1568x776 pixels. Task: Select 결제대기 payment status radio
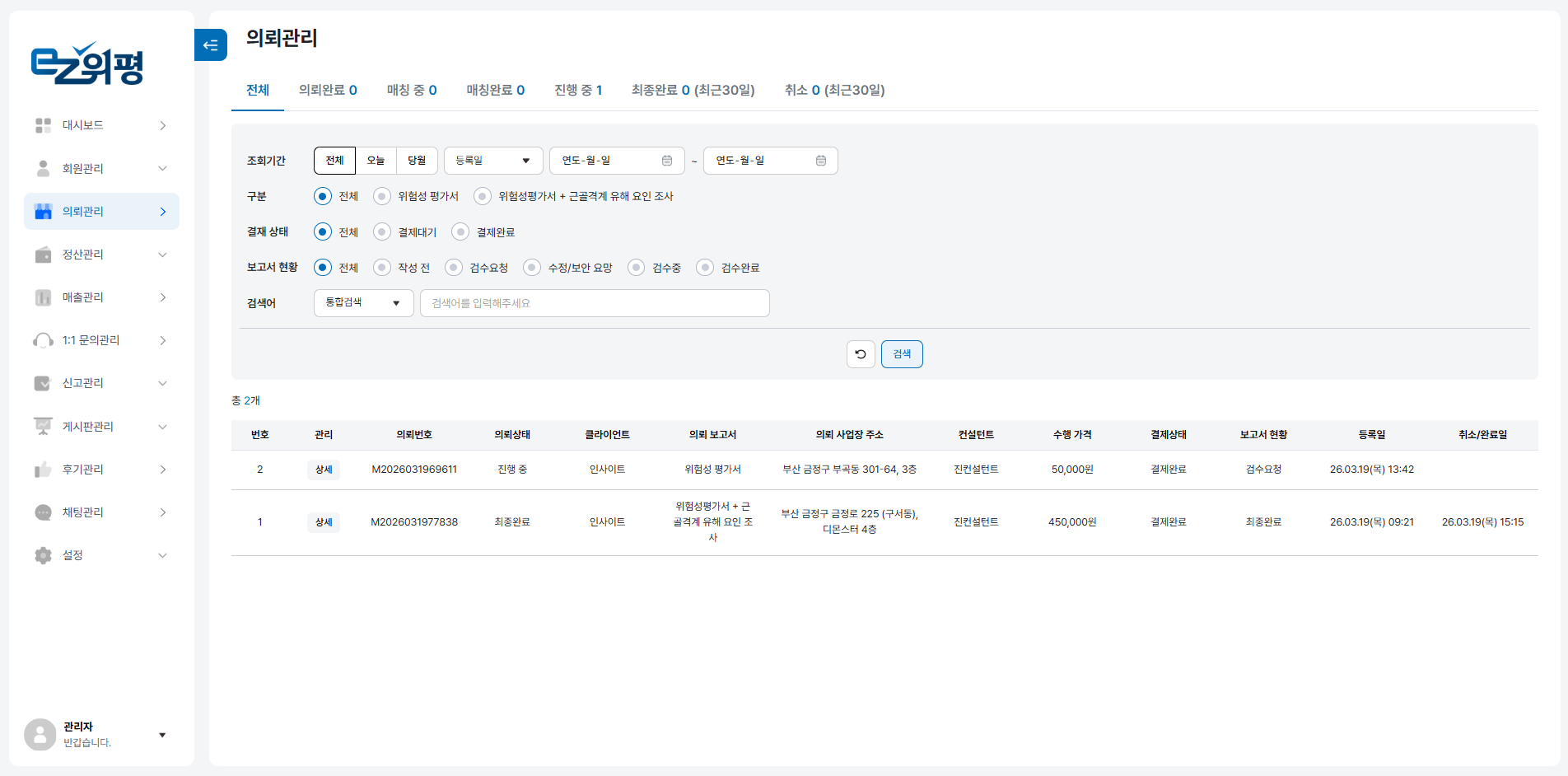[381, 232]
